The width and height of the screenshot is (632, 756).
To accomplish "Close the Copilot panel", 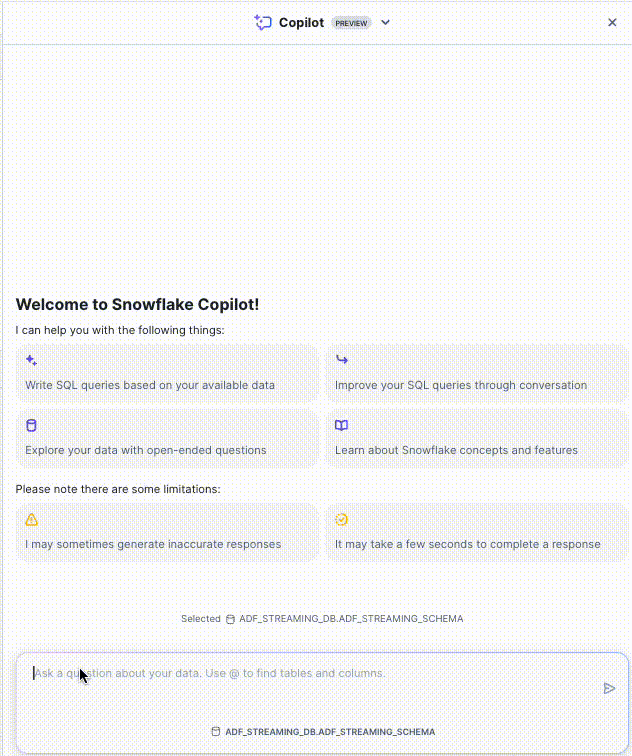I will [x=612, y=22].
